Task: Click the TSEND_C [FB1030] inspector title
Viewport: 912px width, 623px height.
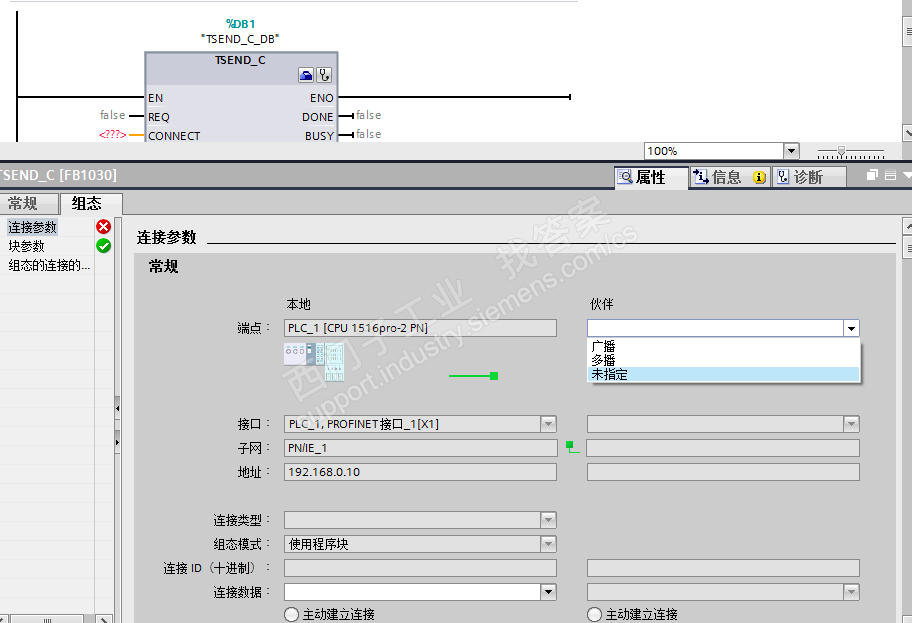Action: [x=58, y=175]
